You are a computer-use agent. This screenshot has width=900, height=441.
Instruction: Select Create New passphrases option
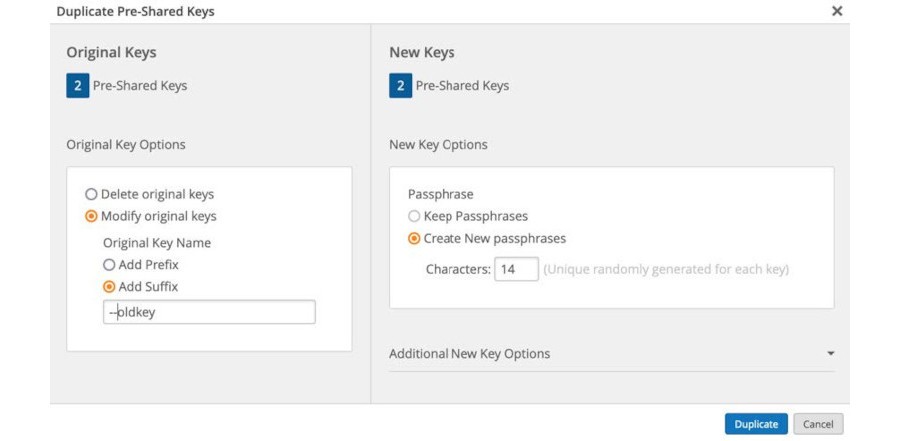pyautogui.click(x=414, y=239)
